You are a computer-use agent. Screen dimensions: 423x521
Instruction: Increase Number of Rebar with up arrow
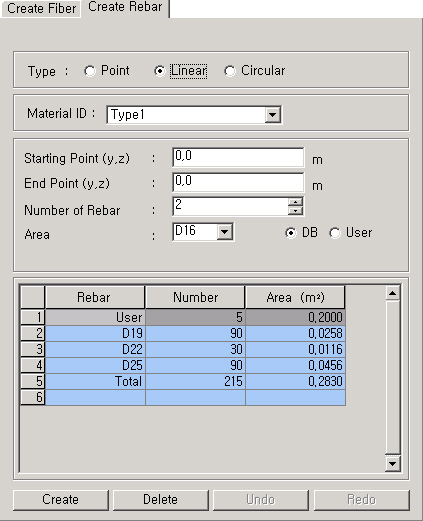pyautogui.click(x=295, y=202)
